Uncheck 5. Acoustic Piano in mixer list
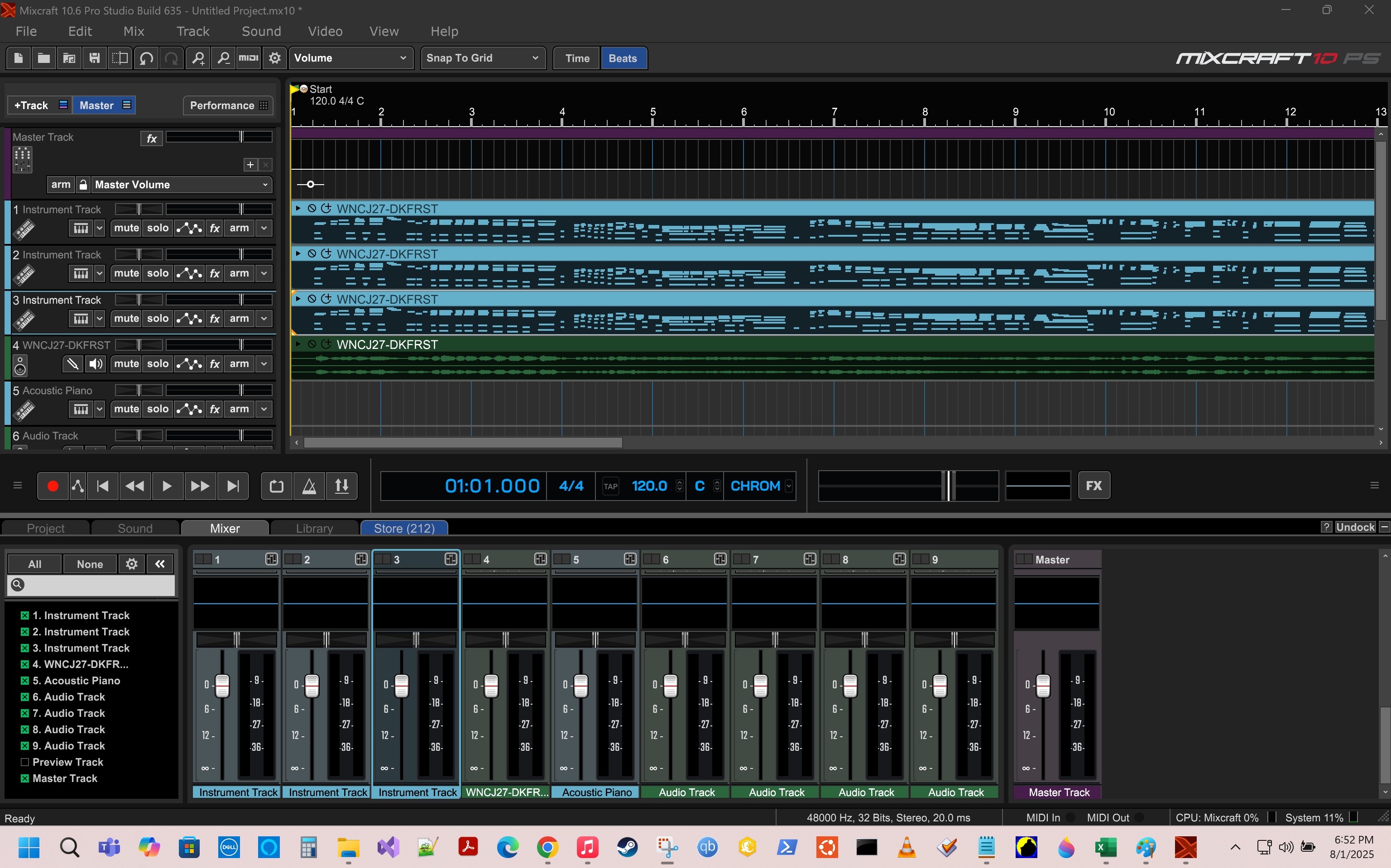The image size is (1391, 868). click(x=25, y=680)
